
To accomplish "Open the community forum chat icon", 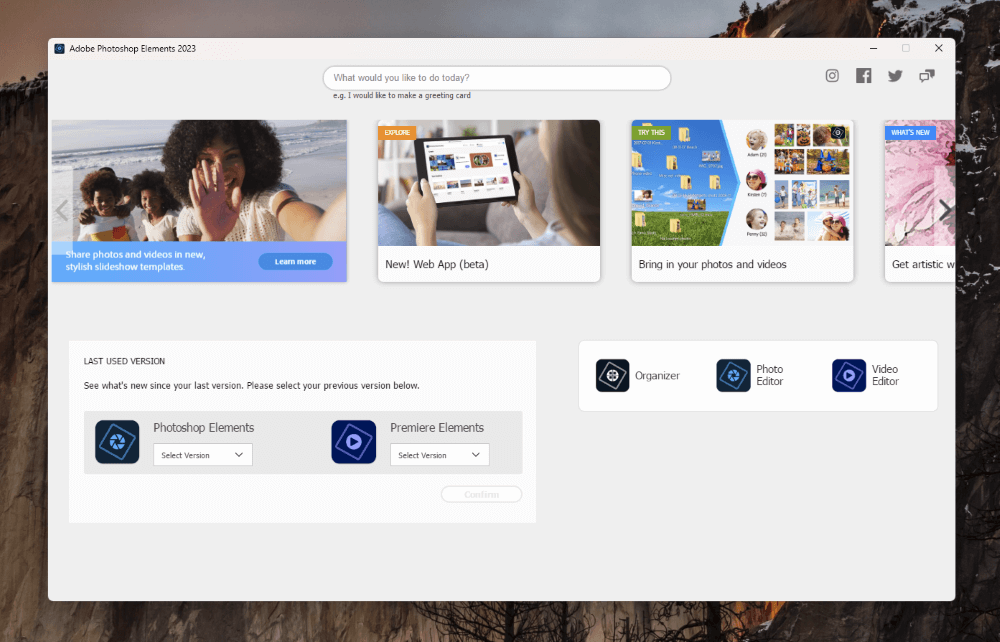I will 927,76.
